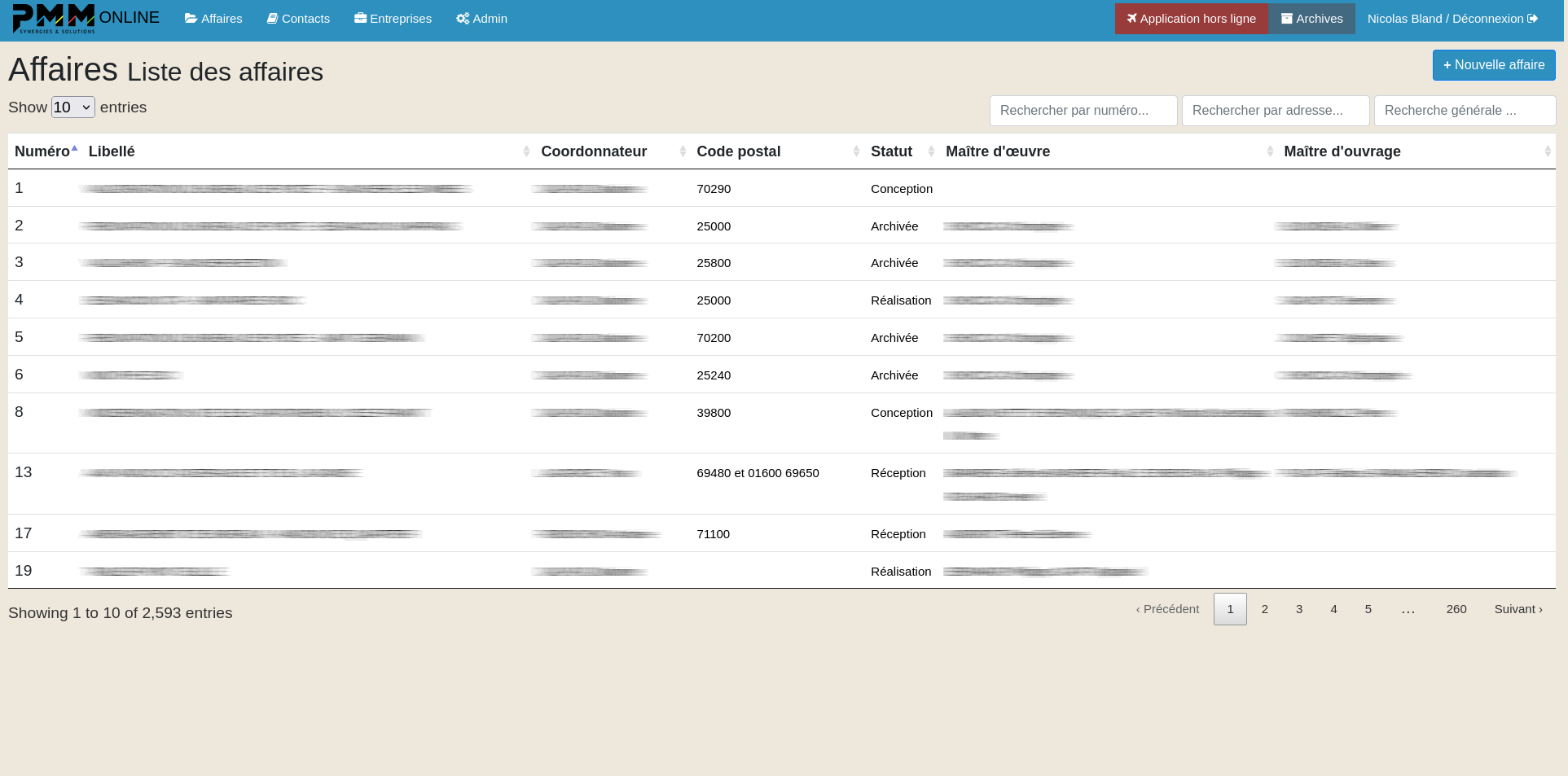Screen dimensions: 1568x776
Task: Click the sort arrows on Libellé header
Action: (525, 151)
